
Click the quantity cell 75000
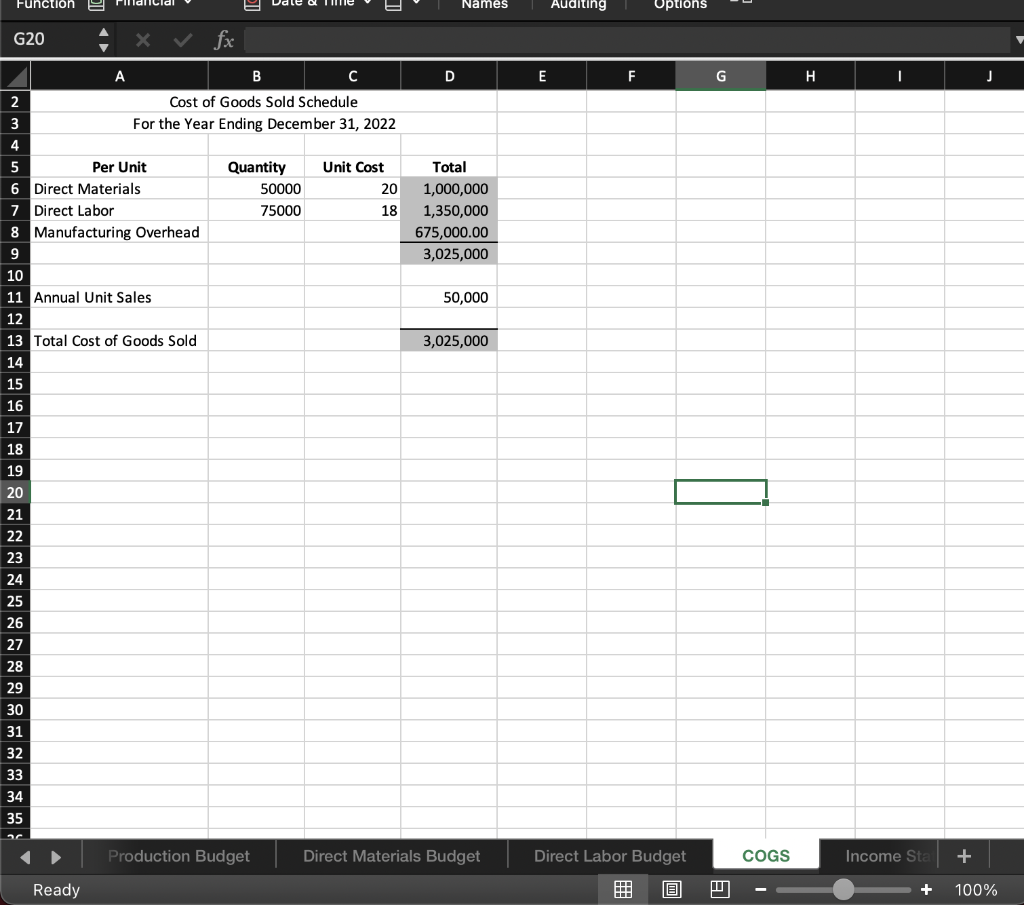click(x=256, y=210)
